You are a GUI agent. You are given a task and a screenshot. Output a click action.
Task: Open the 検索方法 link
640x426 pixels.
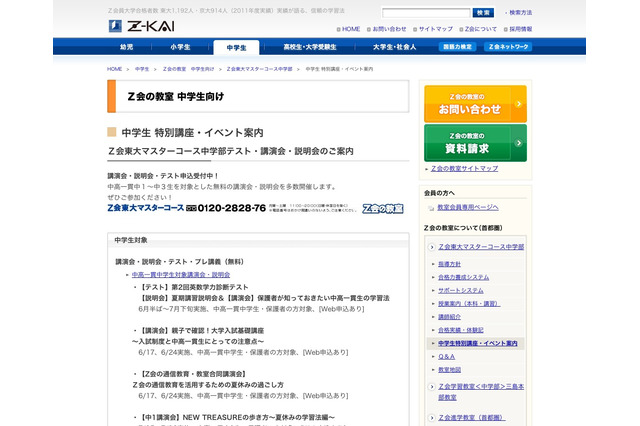(x=520, y=13)
